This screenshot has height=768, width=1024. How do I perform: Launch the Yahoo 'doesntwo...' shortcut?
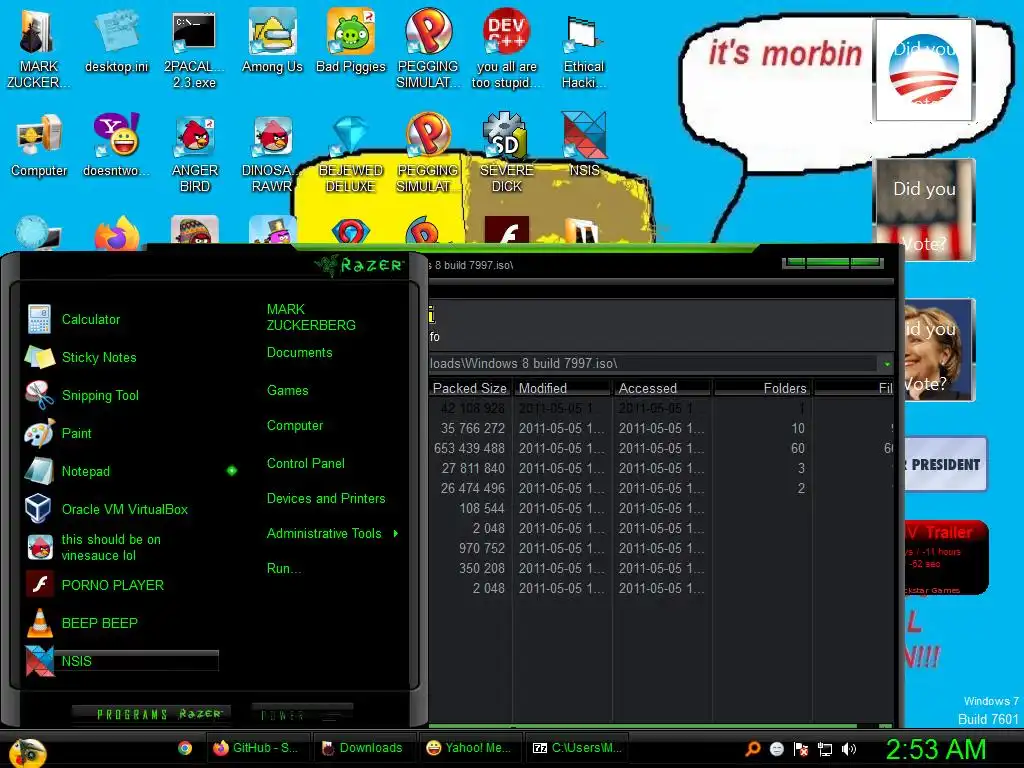point(116,145)
